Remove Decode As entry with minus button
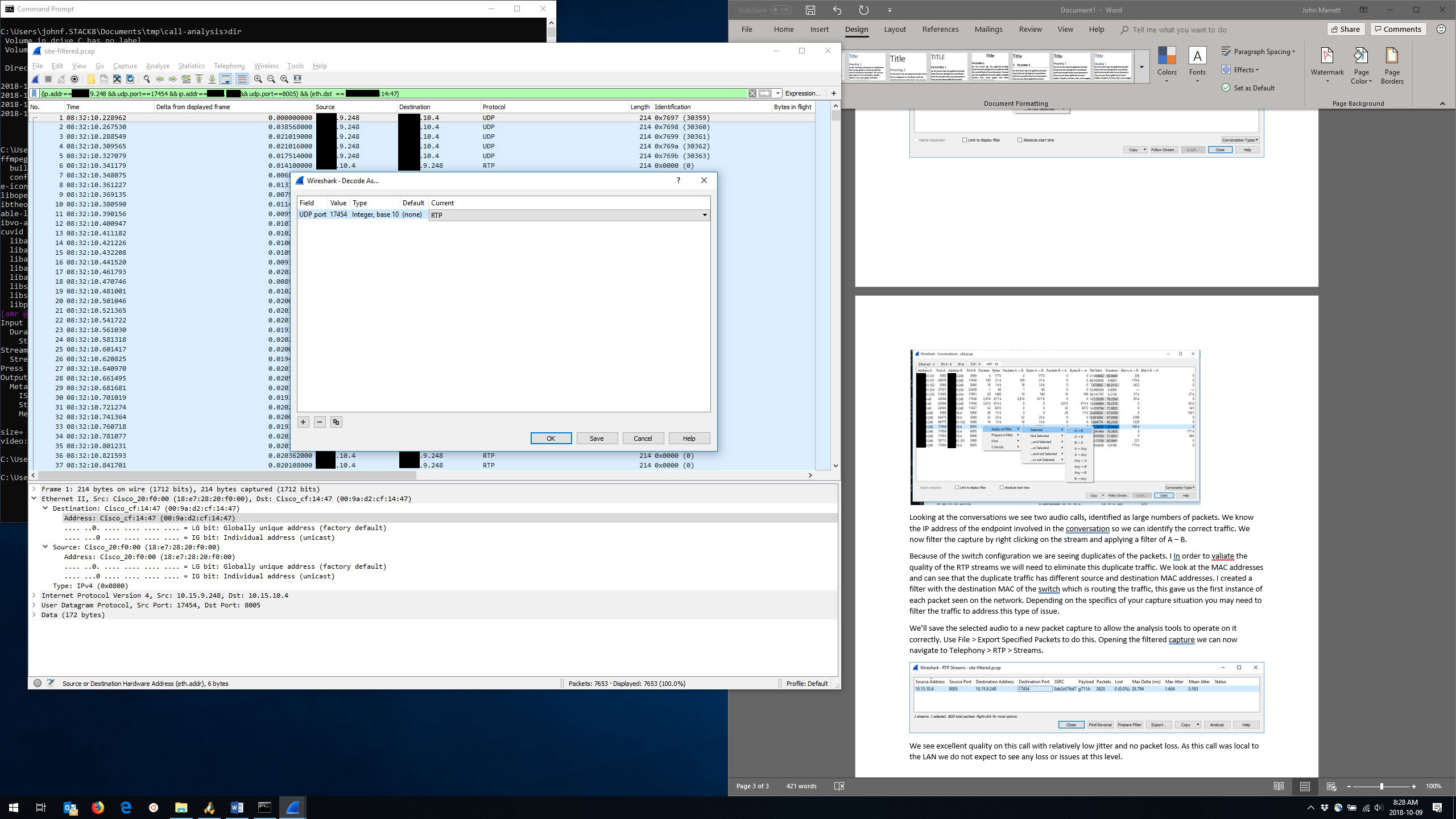Screen dimensions: 1456x819 320,422
